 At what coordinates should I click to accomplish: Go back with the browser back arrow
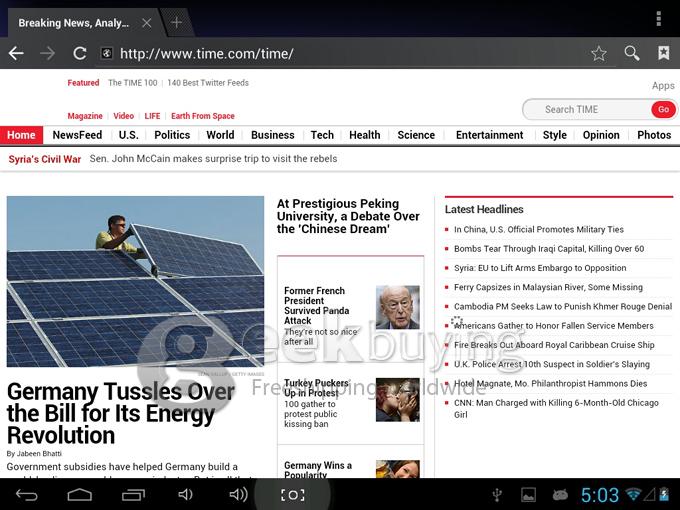click(x=16, y=54)
